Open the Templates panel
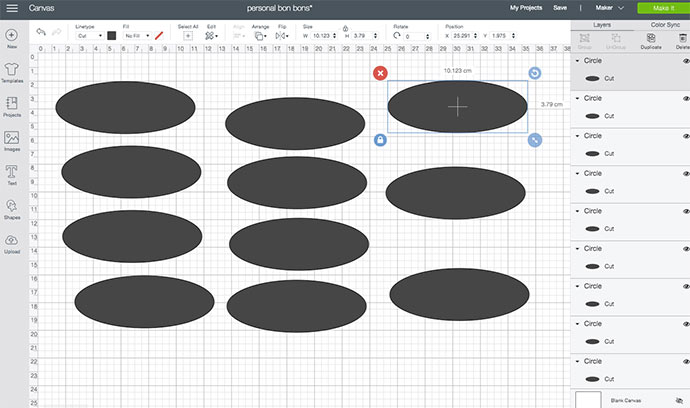Image resolution: width=690 pixels, height=408 pixels. tap(11, 69)
